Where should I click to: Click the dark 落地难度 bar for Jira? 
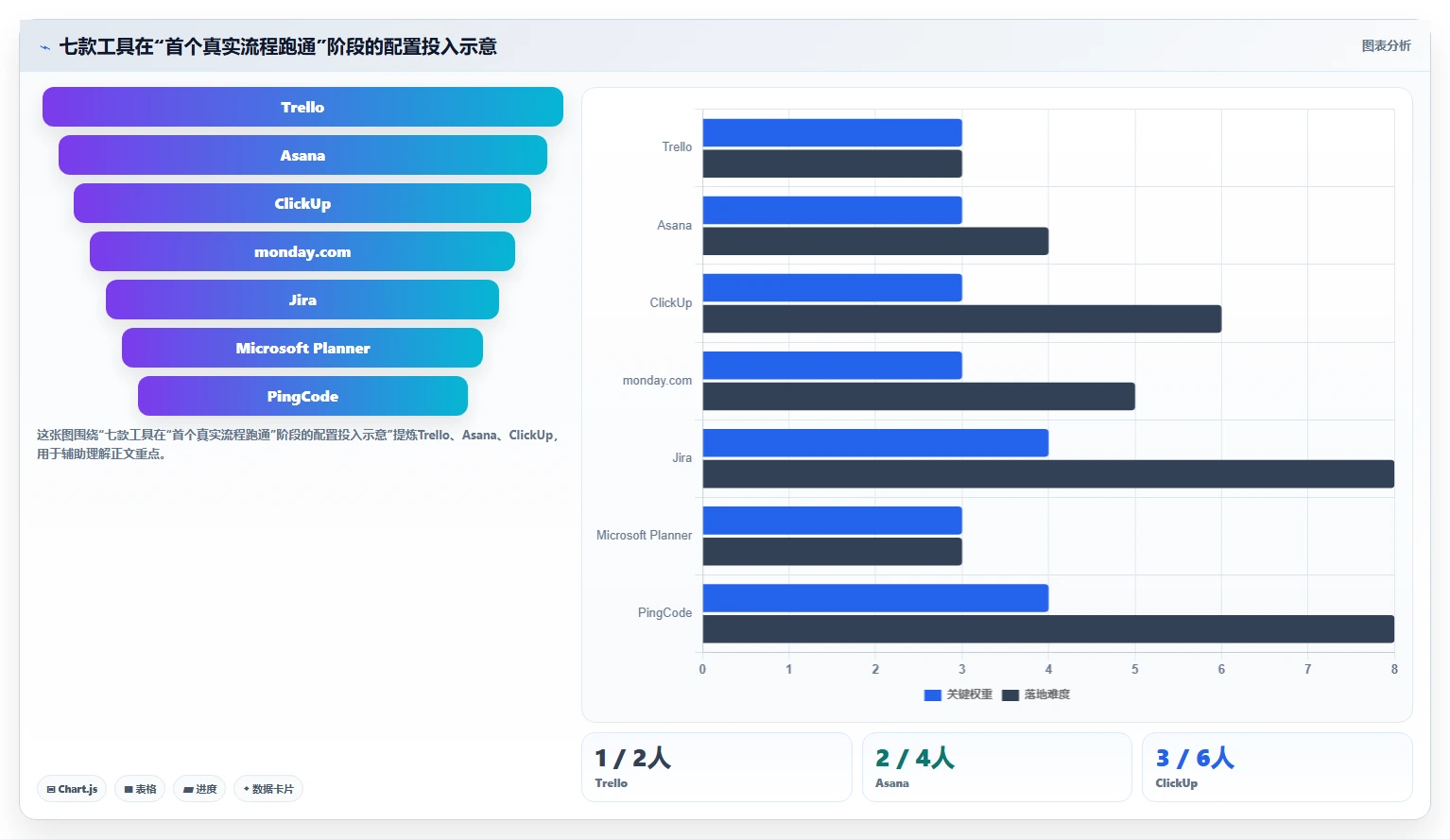[x=1048, y=473]
